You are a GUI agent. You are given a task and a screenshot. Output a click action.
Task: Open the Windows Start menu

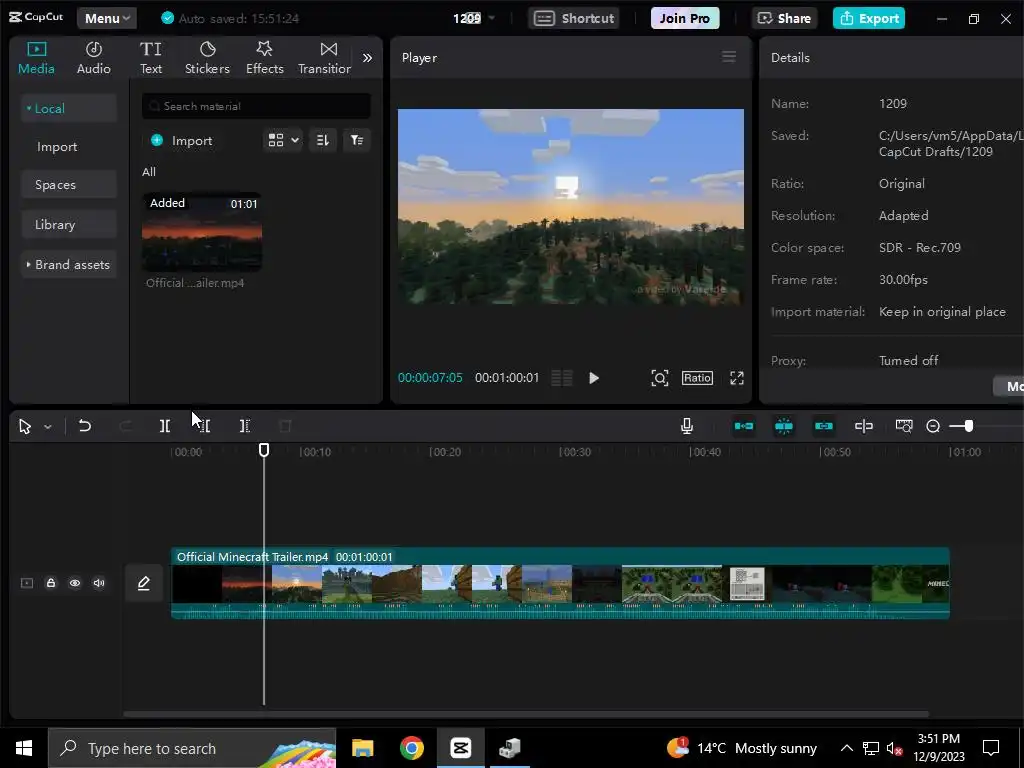tap(24, 748)
